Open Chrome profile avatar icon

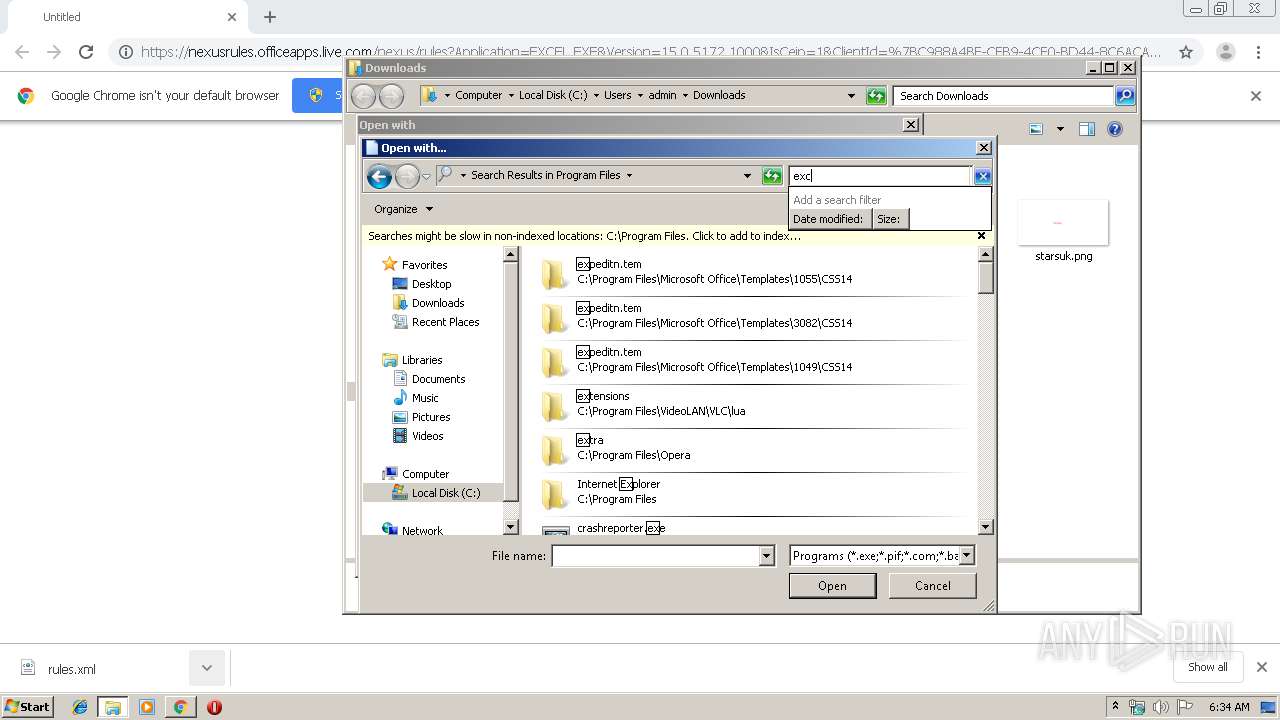(1225, 52)
